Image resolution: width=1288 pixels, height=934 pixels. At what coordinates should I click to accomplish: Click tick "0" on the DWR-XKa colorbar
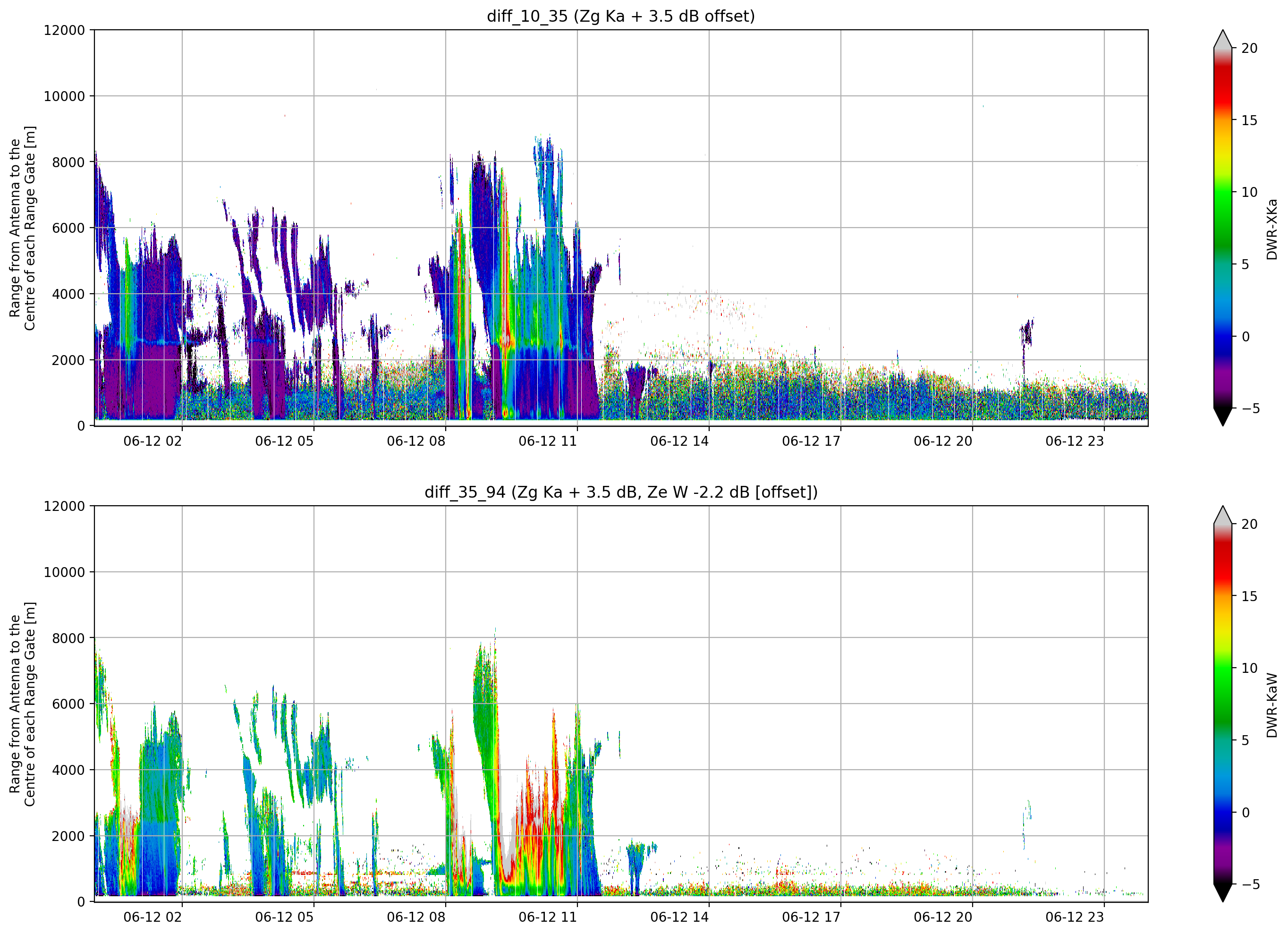[x=1246, y=336]
